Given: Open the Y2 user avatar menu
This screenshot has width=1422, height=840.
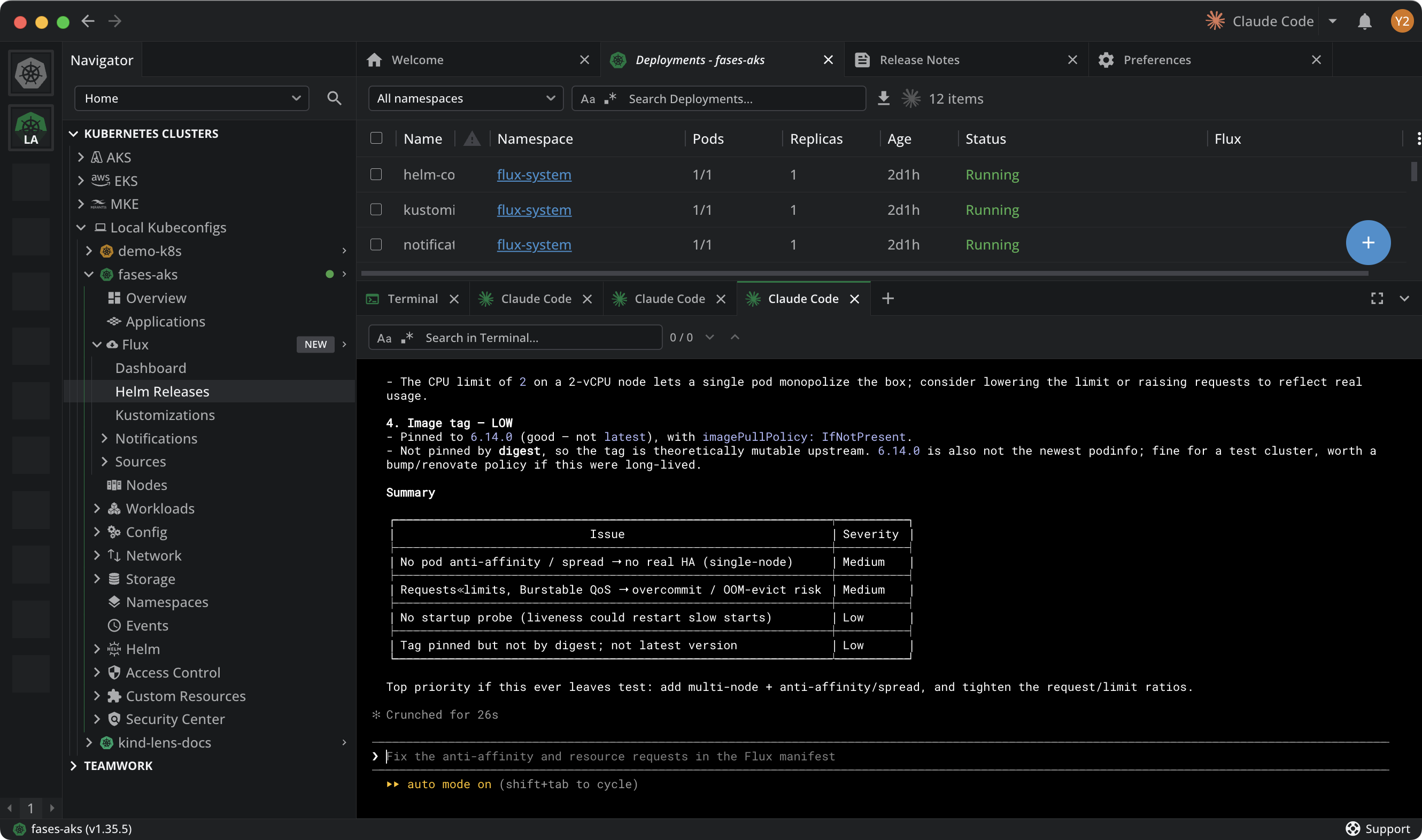Looking at the screenshot, I should pos(1401,21).
